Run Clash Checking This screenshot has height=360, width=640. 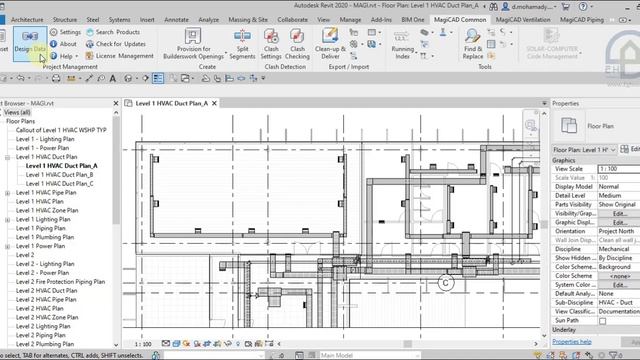coord(297,44)
